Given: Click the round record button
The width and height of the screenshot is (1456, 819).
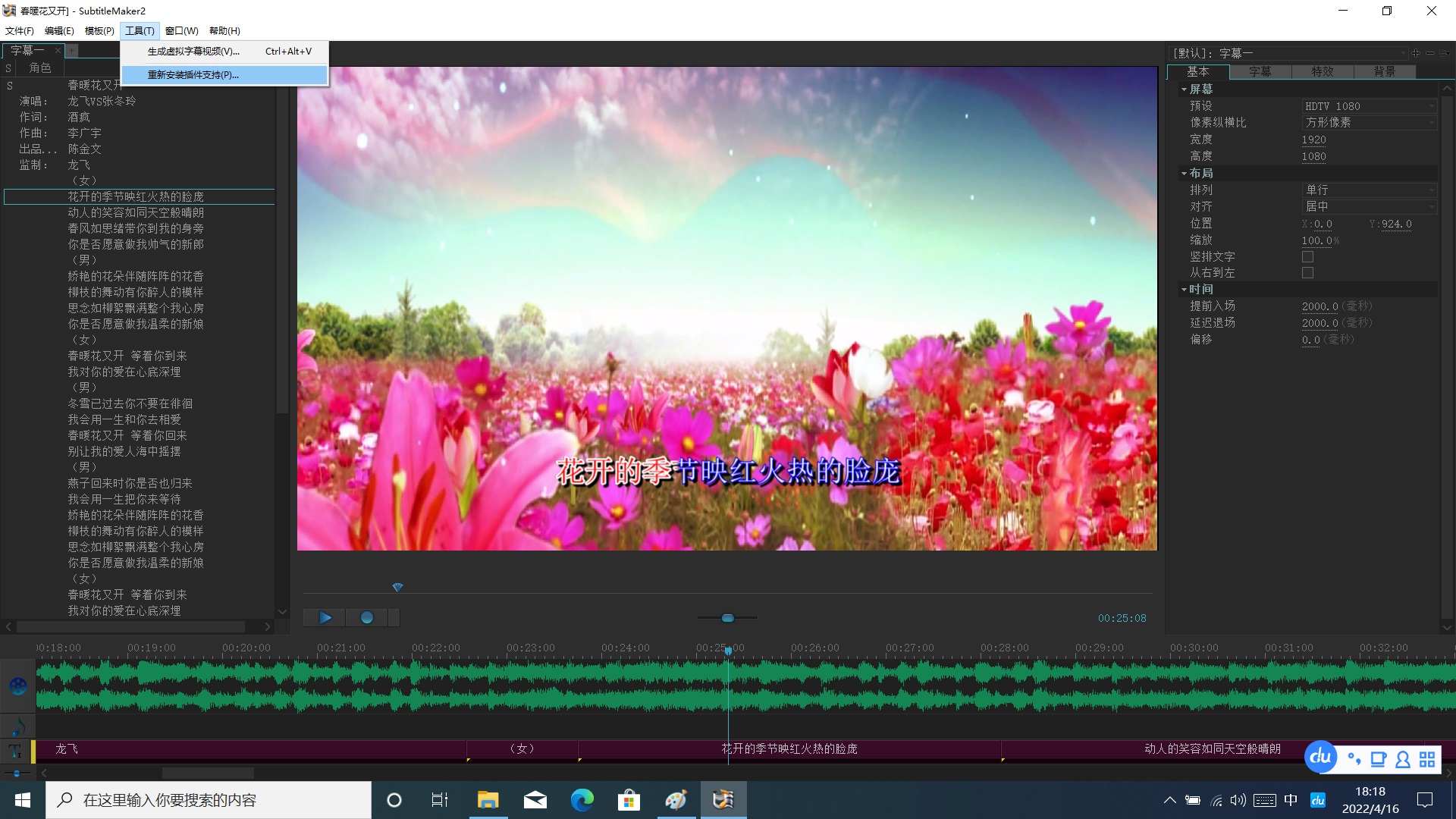Looking at the screenshot, I should pos(367,618).
